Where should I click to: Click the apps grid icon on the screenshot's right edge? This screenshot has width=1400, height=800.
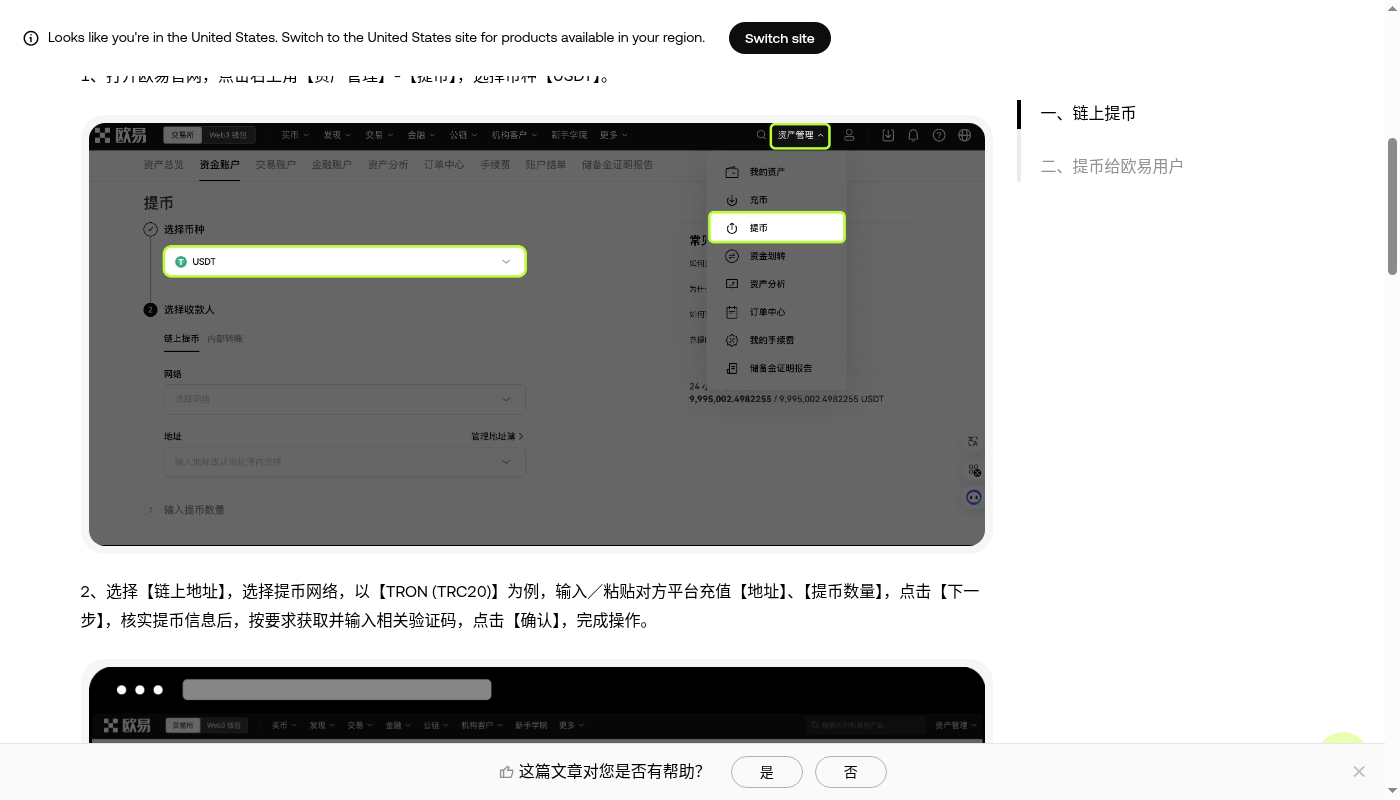(x=973, y=469)
